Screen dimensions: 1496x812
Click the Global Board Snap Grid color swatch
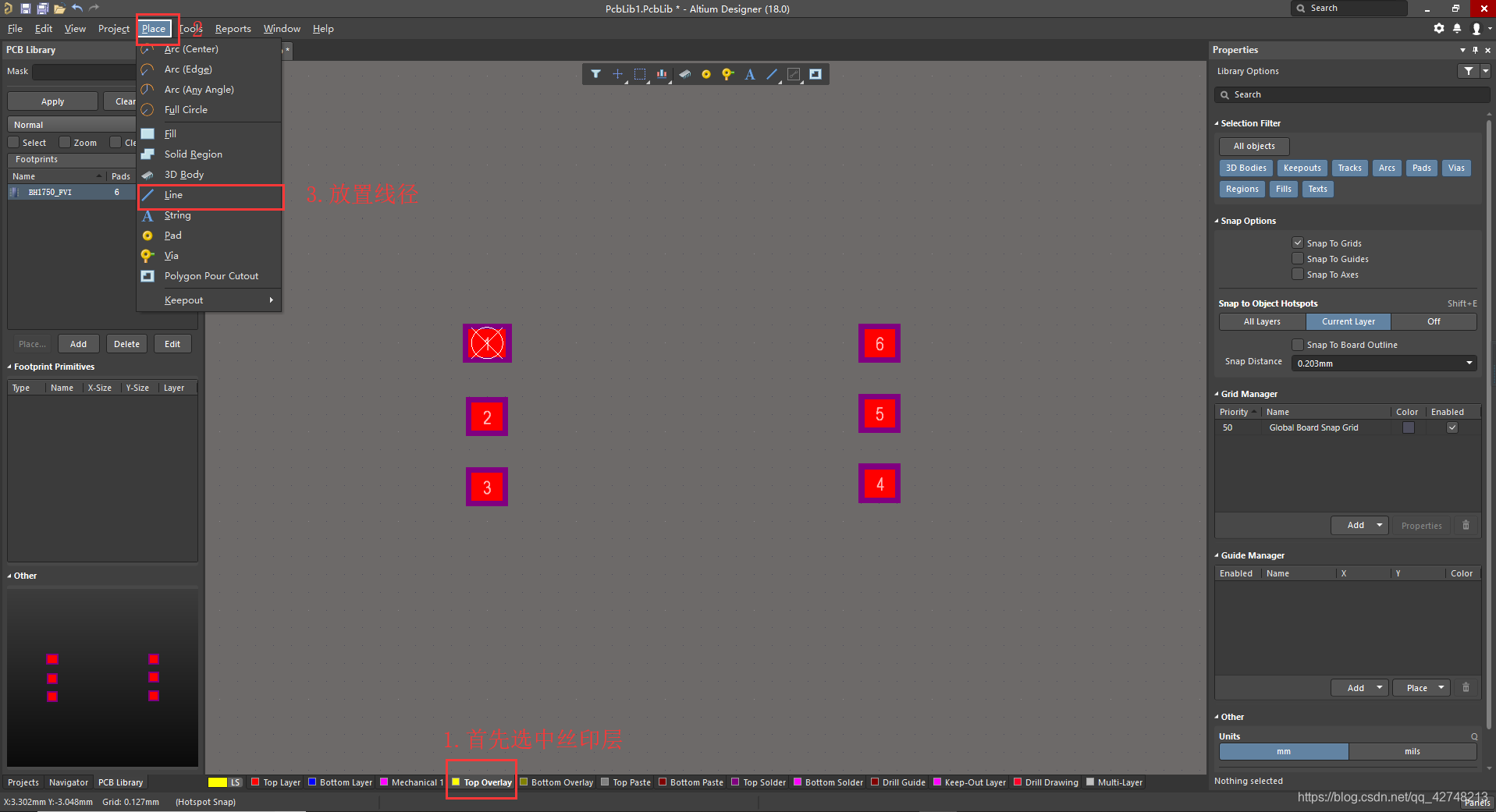click(x=1408, y=427)
